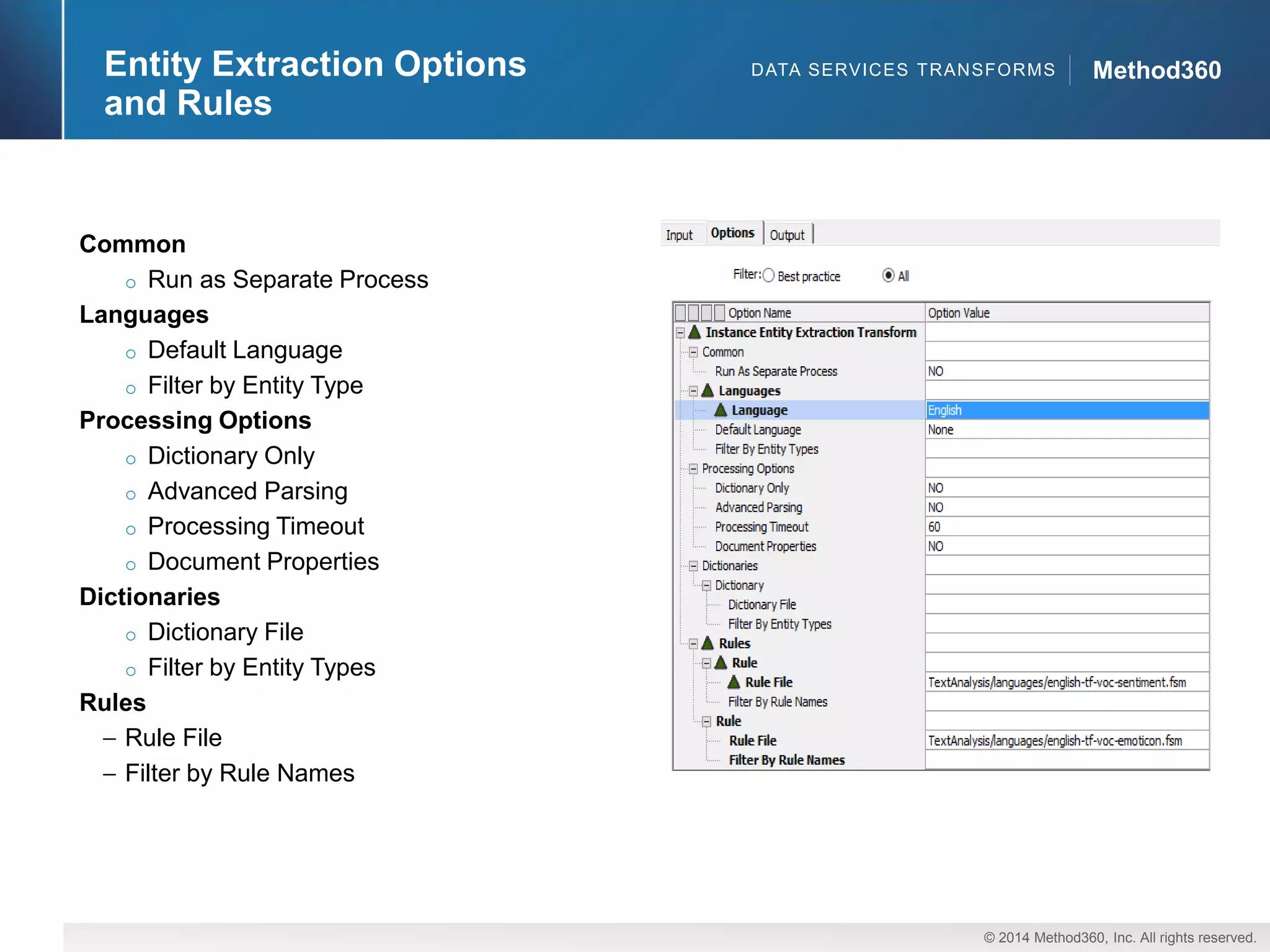Collapse the Dictionary sub-node
This screenshot has width=1270, height=952.
pos(706,586)
